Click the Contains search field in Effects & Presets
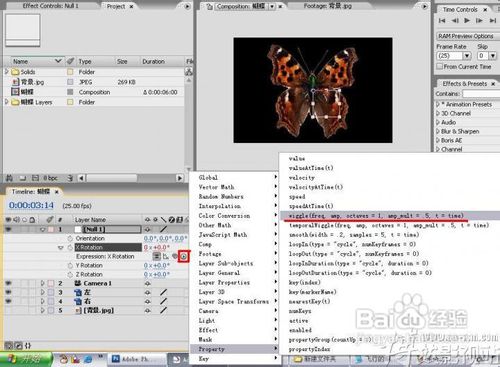 481,94
